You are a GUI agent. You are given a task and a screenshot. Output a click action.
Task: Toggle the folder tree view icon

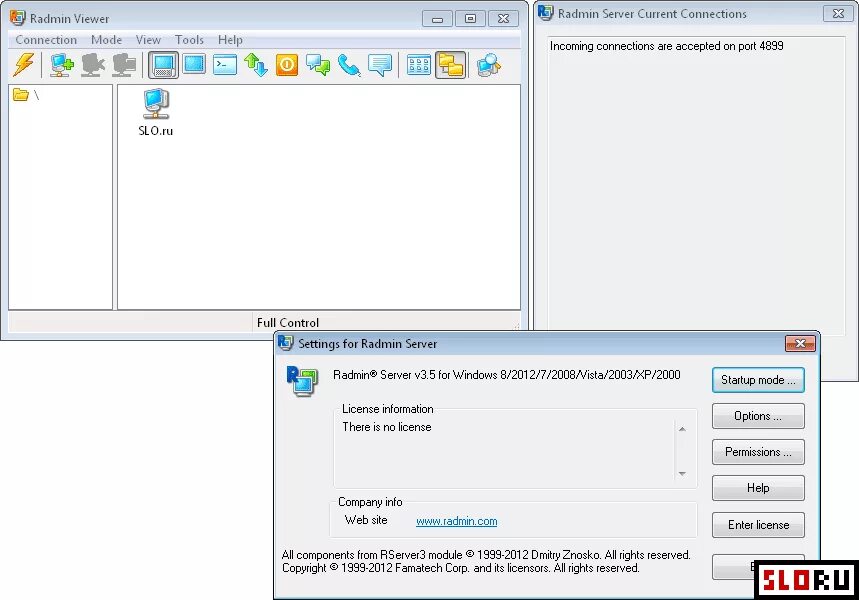click(x=450, y=65)
